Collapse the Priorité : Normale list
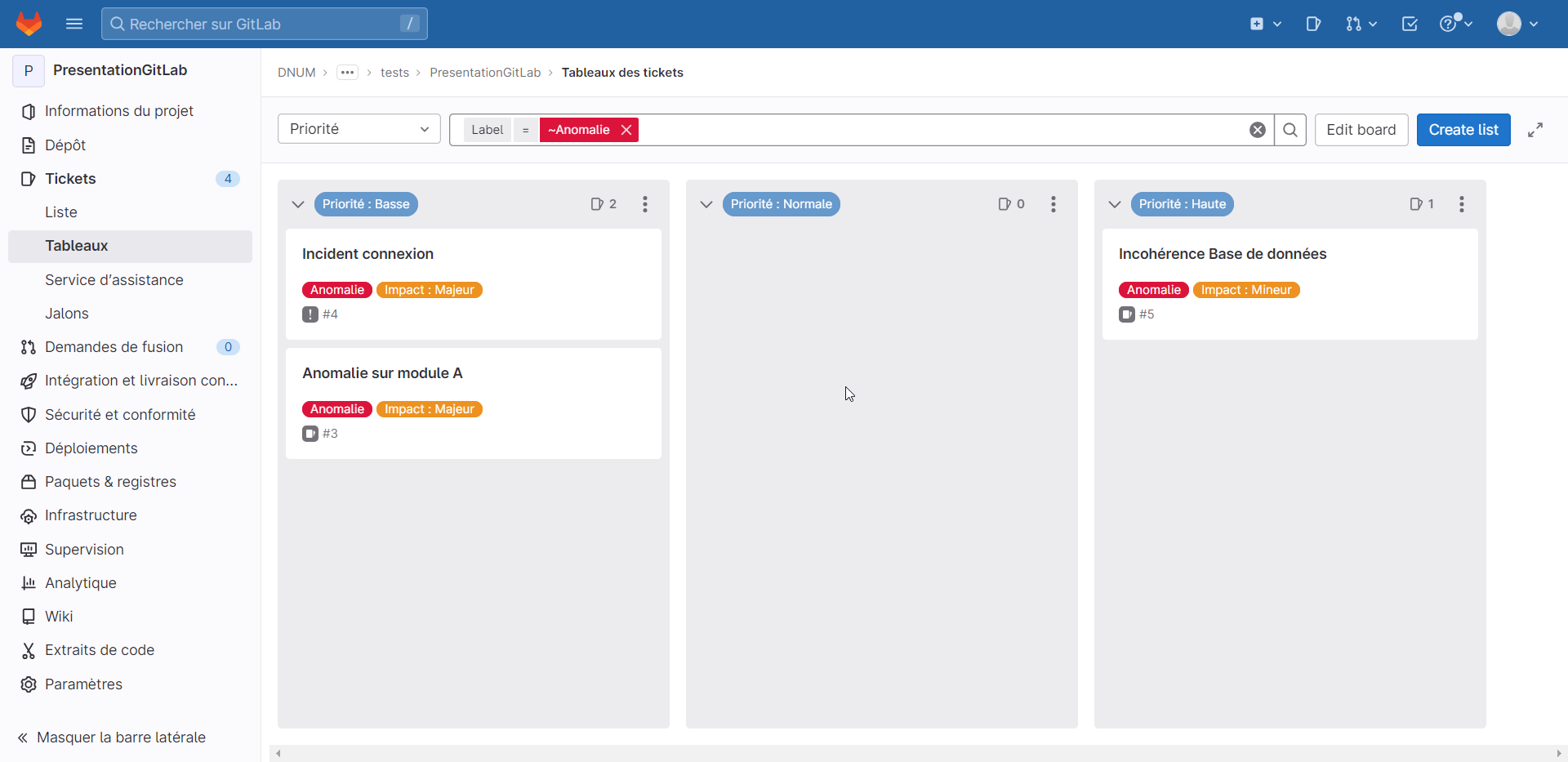Screen dimensions: 1568x762 [x=706, y=204]
